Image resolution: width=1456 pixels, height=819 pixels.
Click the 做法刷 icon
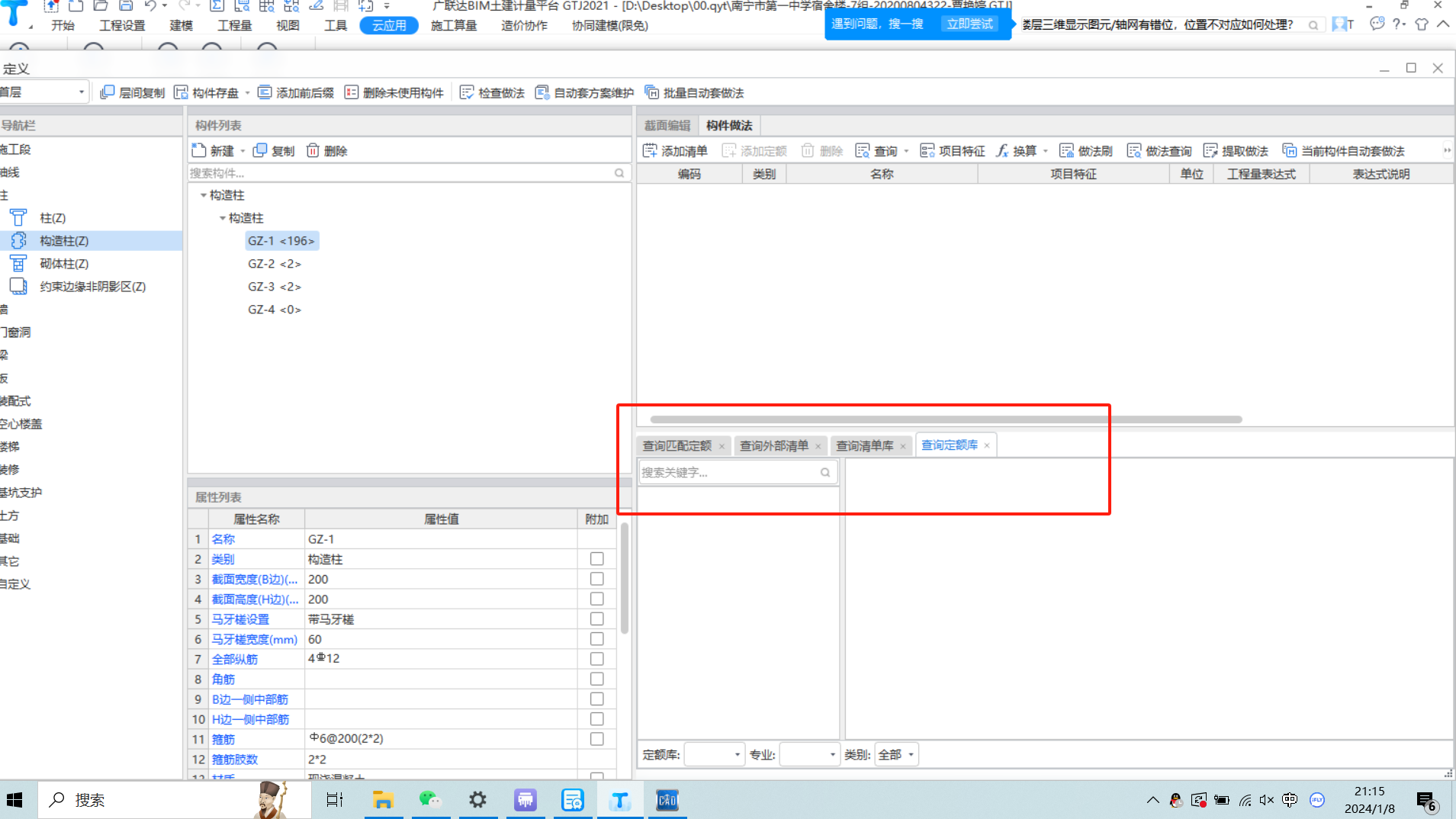tap(1067, 151)
